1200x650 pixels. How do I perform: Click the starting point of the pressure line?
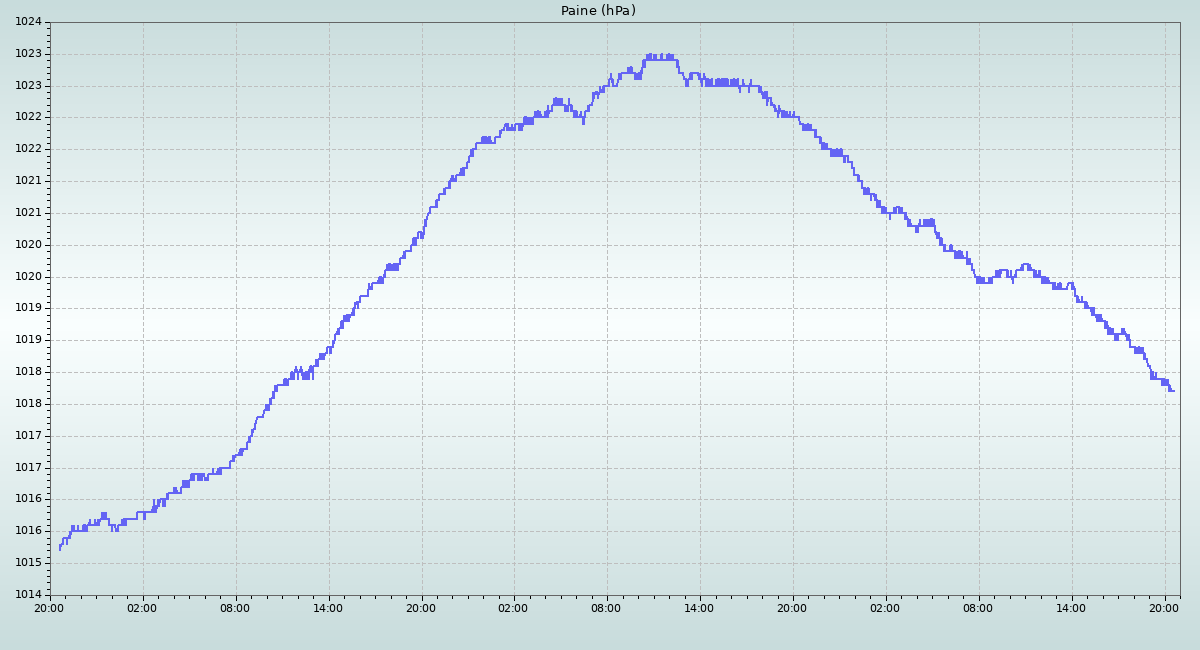[60, 549]
